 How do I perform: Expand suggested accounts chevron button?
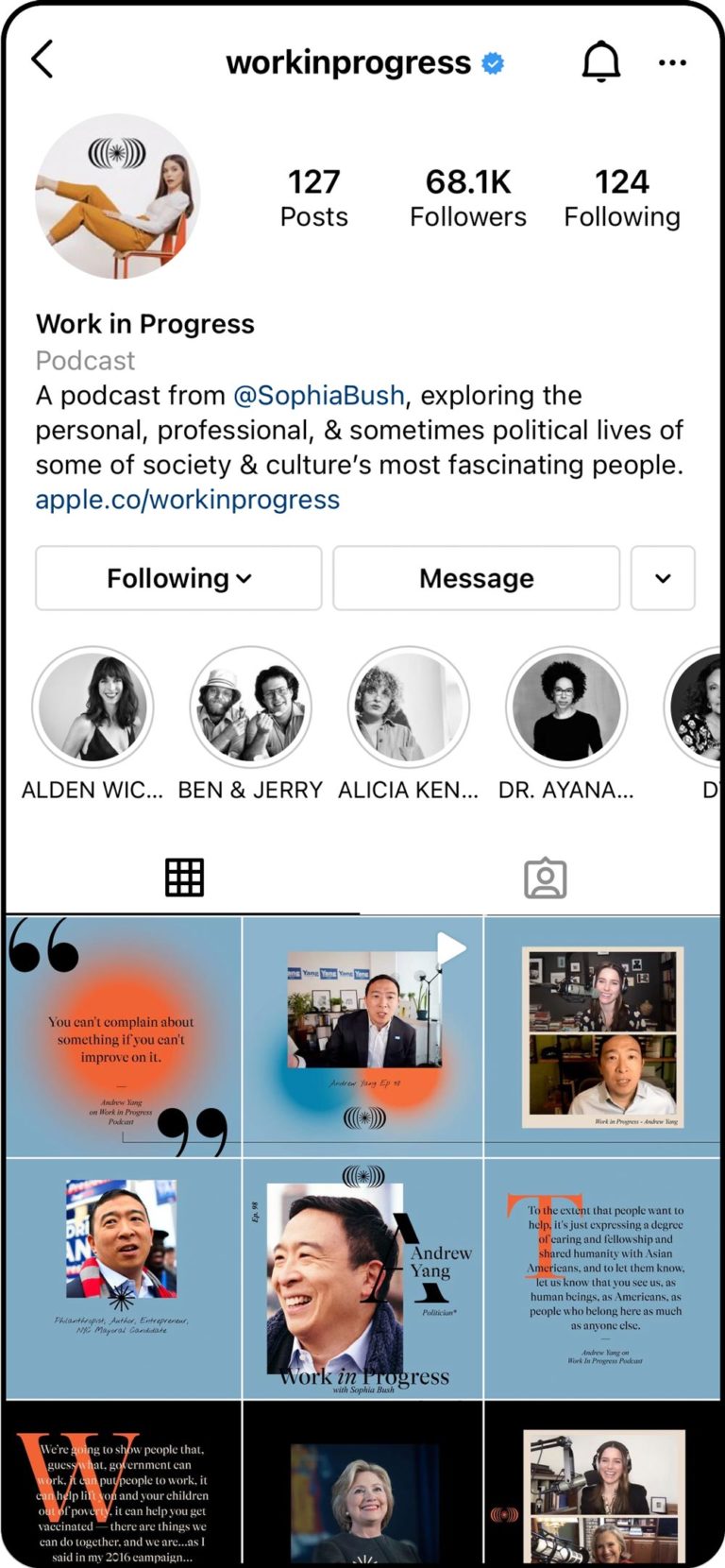[x=663, y=578]
